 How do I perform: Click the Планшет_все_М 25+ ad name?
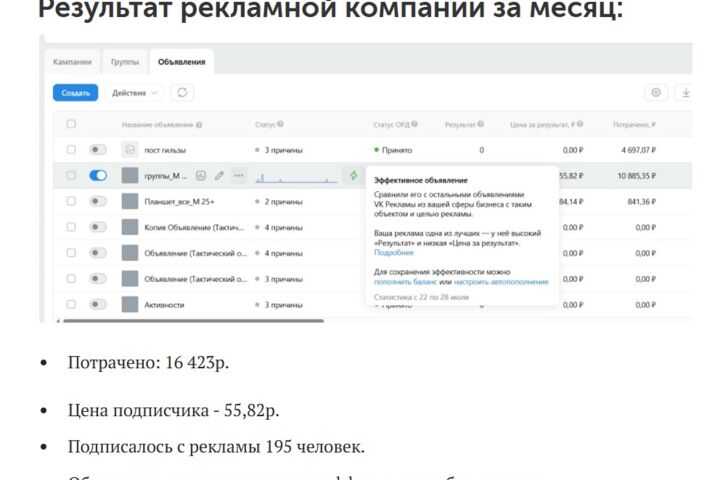tap(179, 202)
